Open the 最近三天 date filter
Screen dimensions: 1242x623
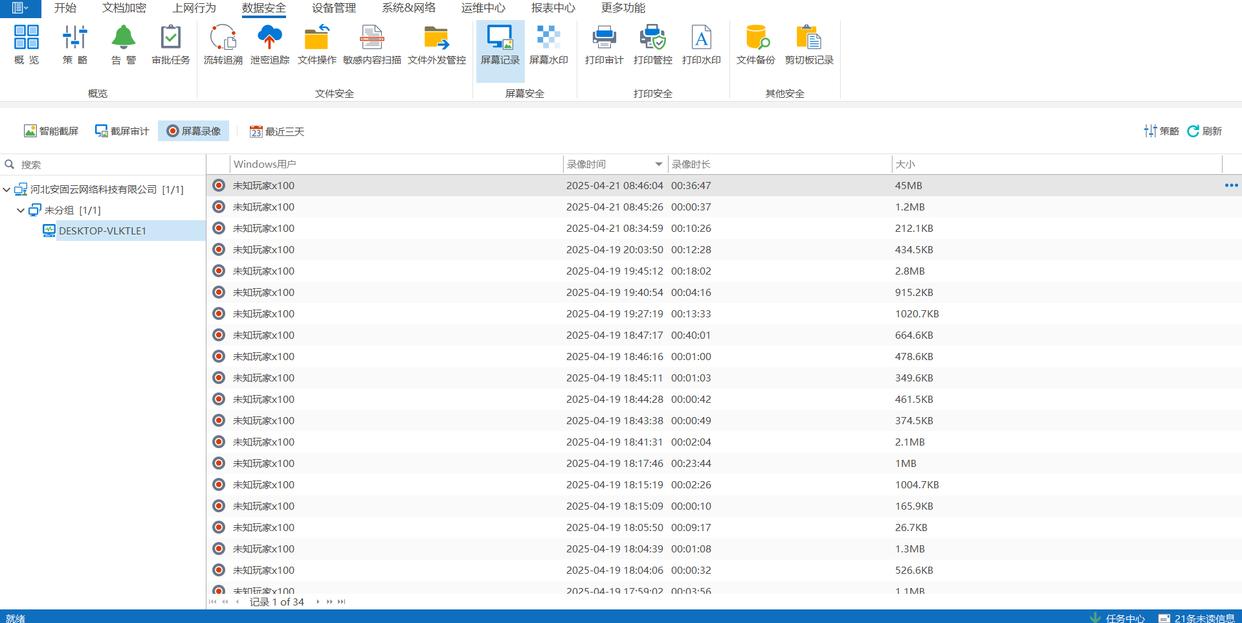point(277,131)
